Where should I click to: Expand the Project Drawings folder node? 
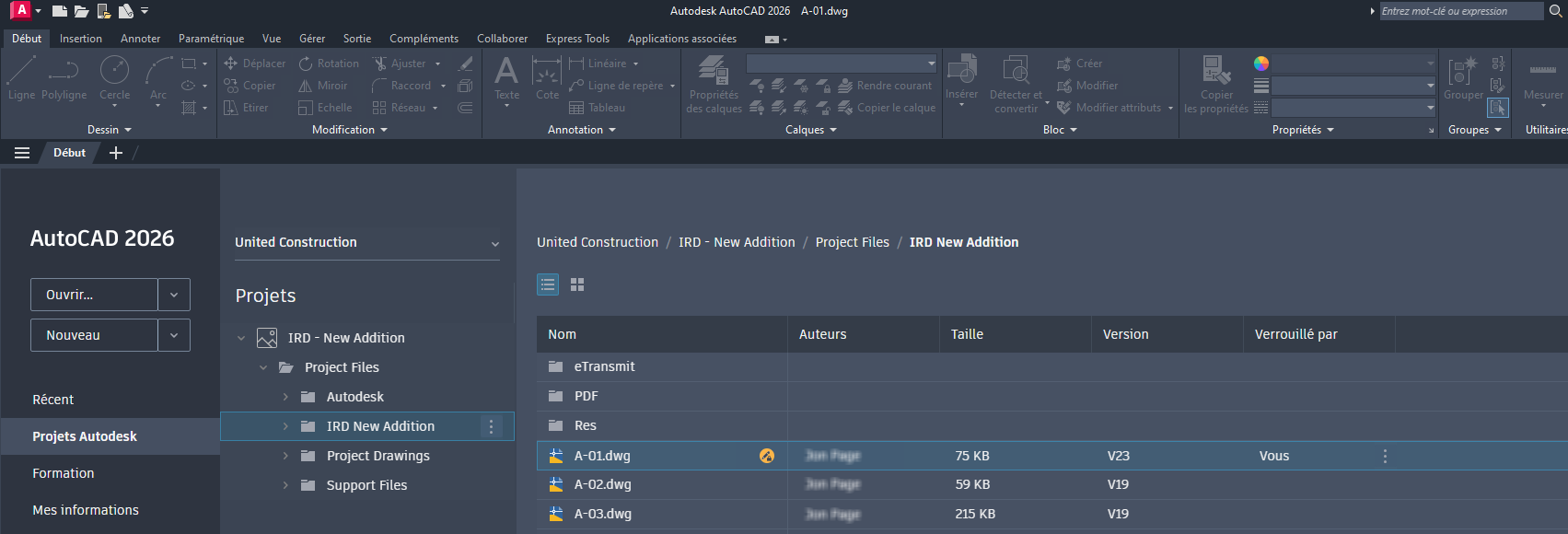click(x=285, y=456)
